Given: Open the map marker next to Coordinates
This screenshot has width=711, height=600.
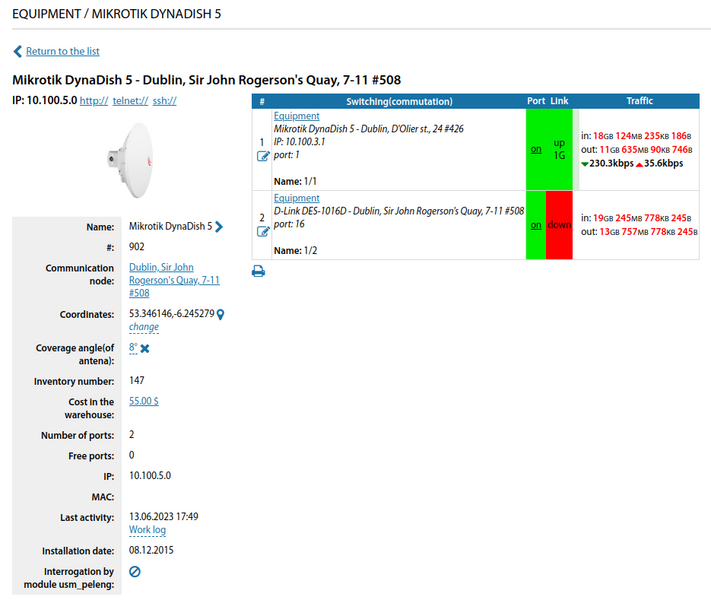Looking at the screenshot, I should [x=221, y=314].
